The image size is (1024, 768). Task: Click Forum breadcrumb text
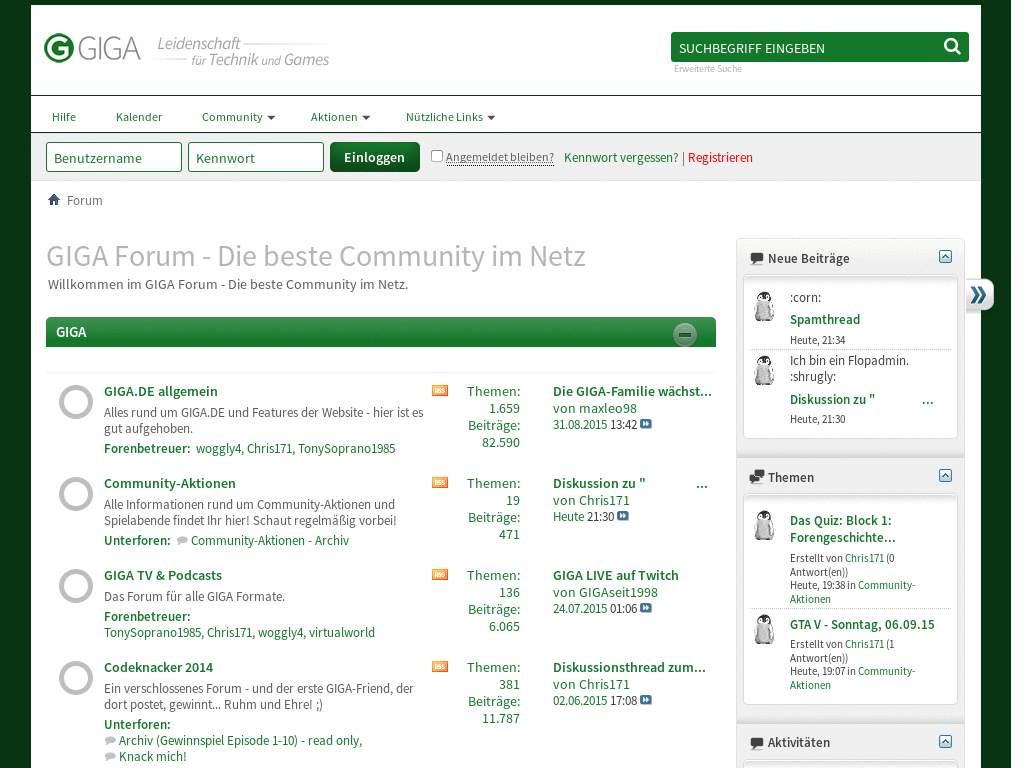pos(85,200)
